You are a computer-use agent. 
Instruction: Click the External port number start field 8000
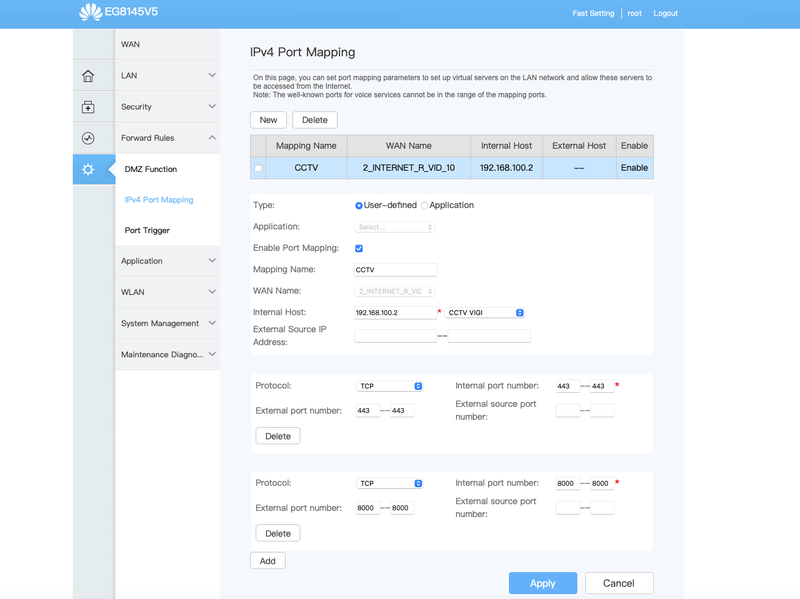click(x=368, y=508)
